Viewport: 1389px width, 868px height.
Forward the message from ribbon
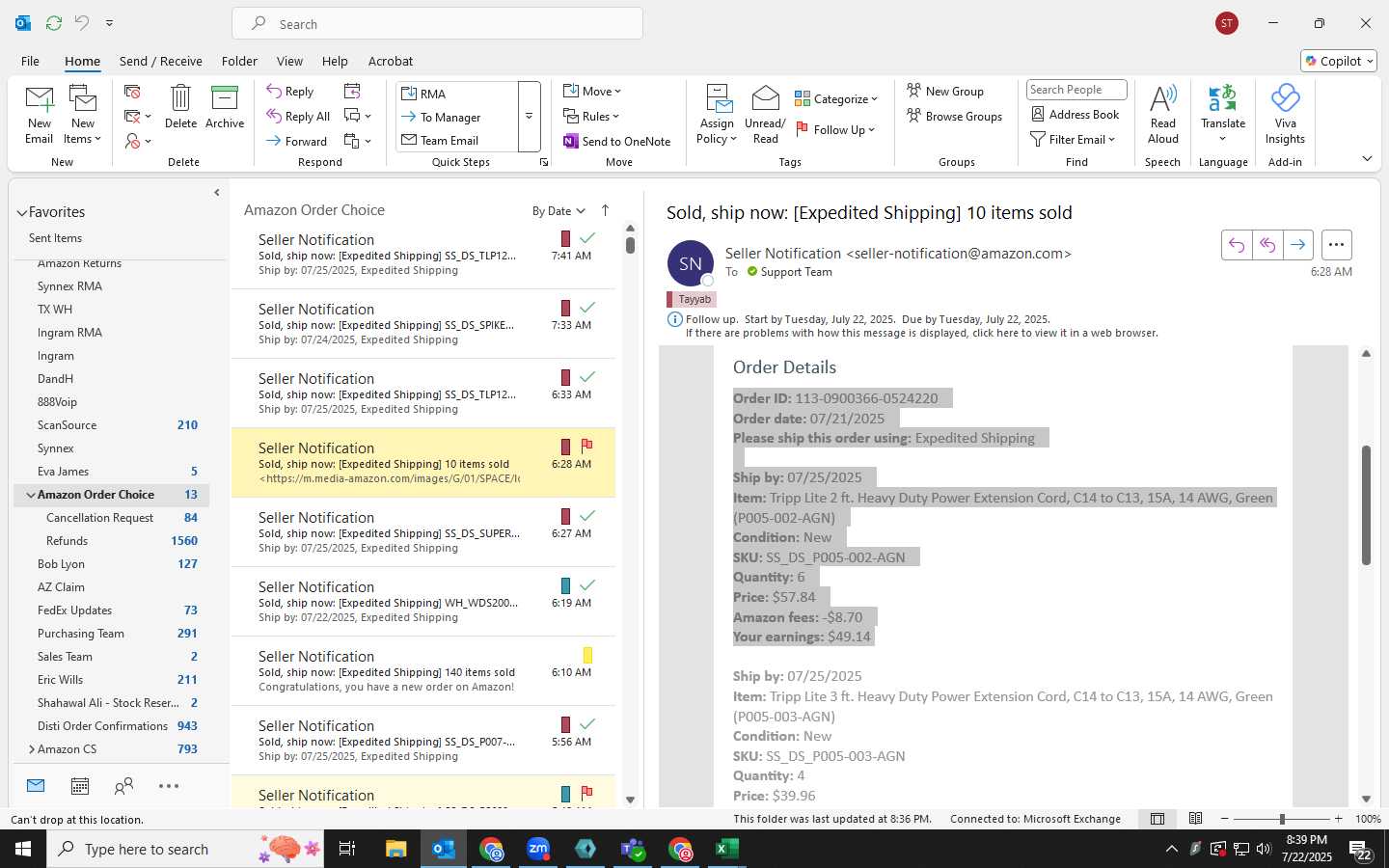297,141
